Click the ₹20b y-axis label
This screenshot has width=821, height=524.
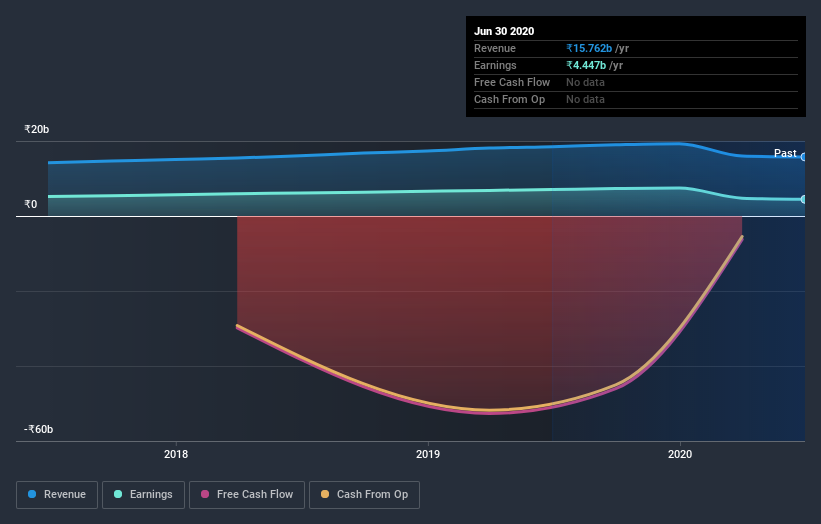pyautogui.click(x=37, y=129)
